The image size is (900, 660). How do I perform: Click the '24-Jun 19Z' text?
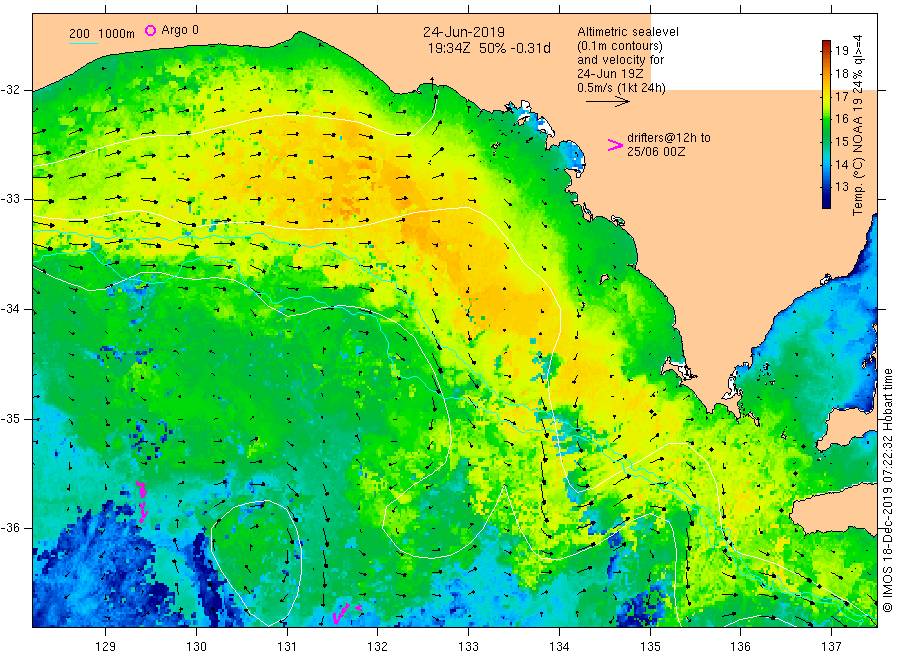click(610, 74)
